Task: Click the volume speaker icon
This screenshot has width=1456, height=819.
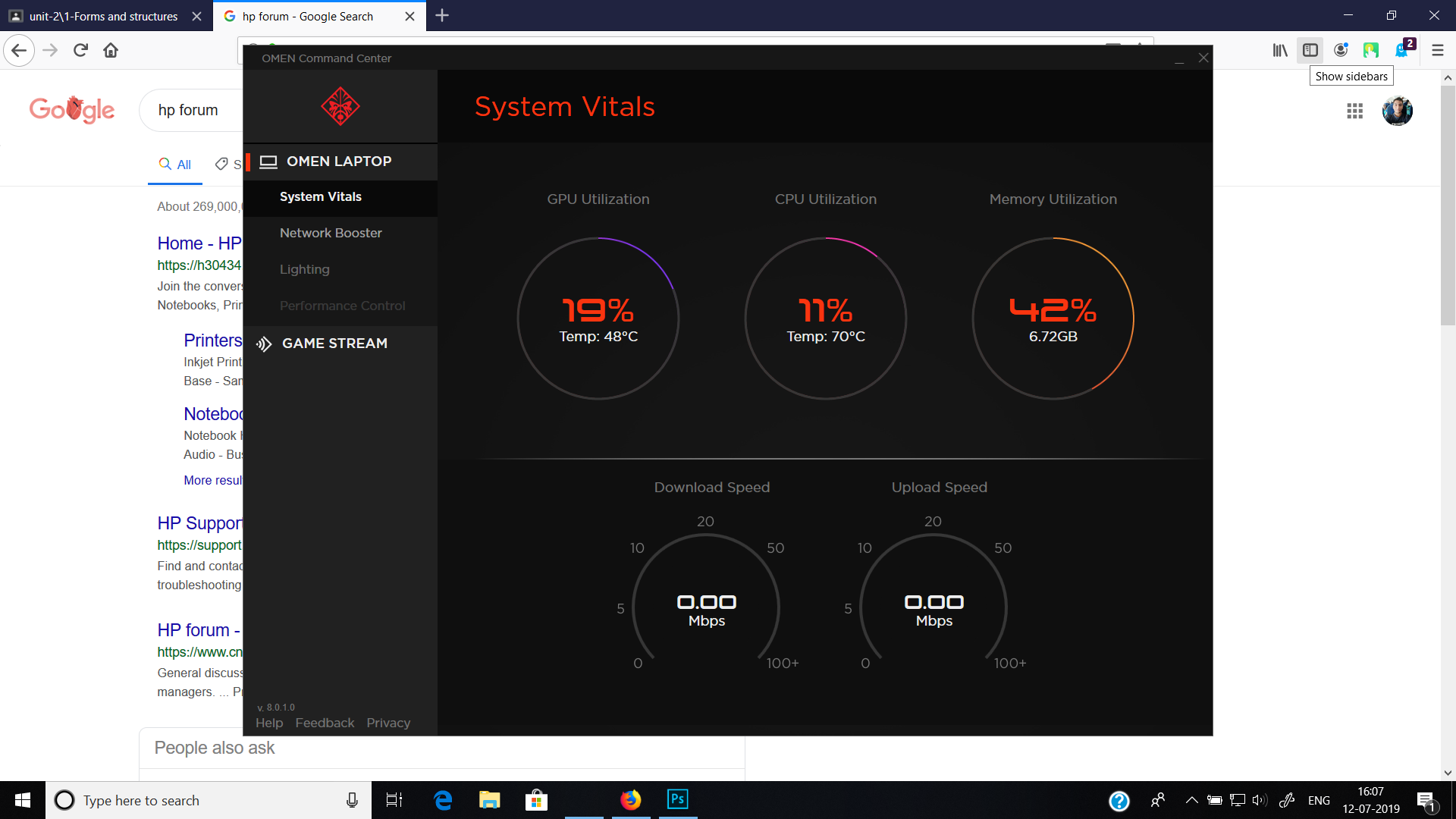Action: 1260,800
